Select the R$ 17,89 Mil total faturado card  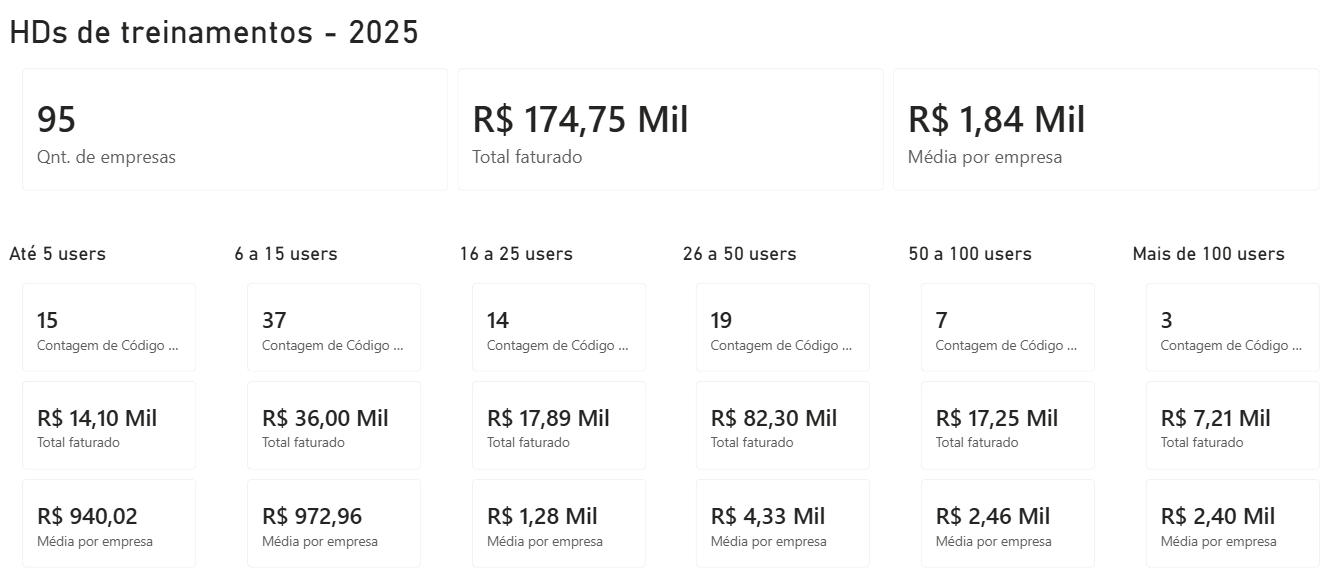tap(559, 425)
